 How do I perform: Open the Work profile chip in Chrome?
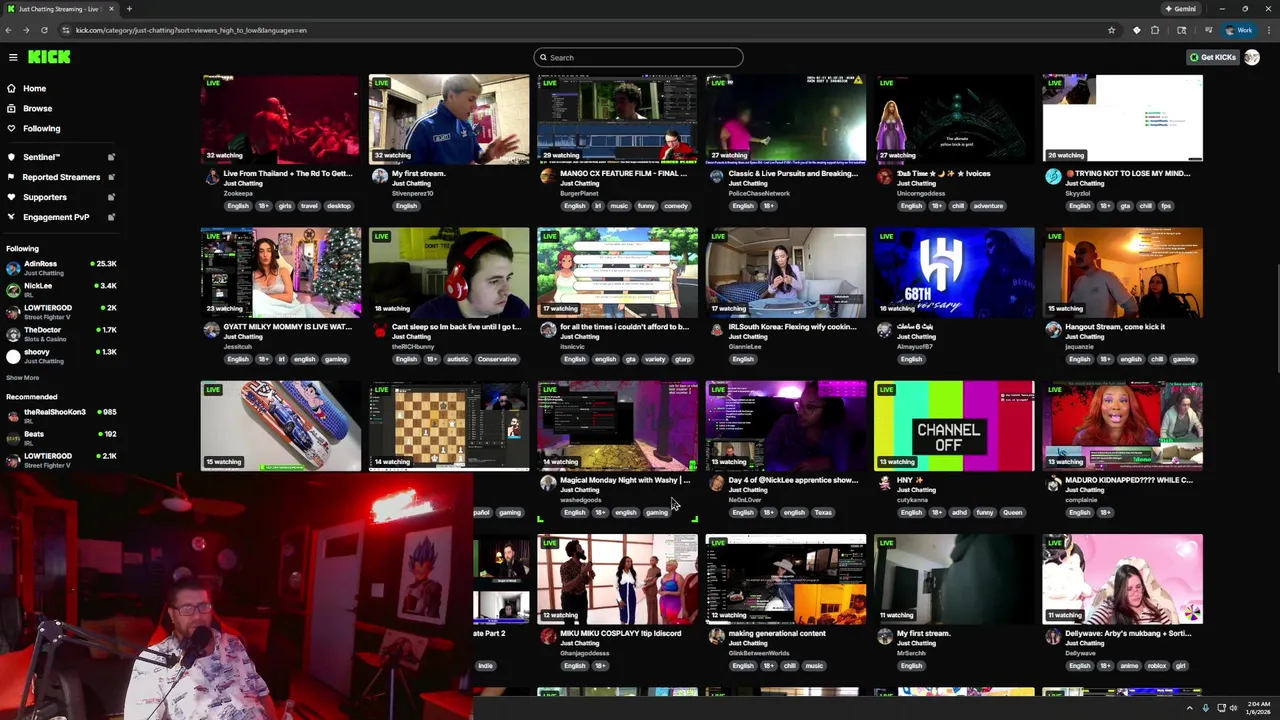pos(1238,30)
